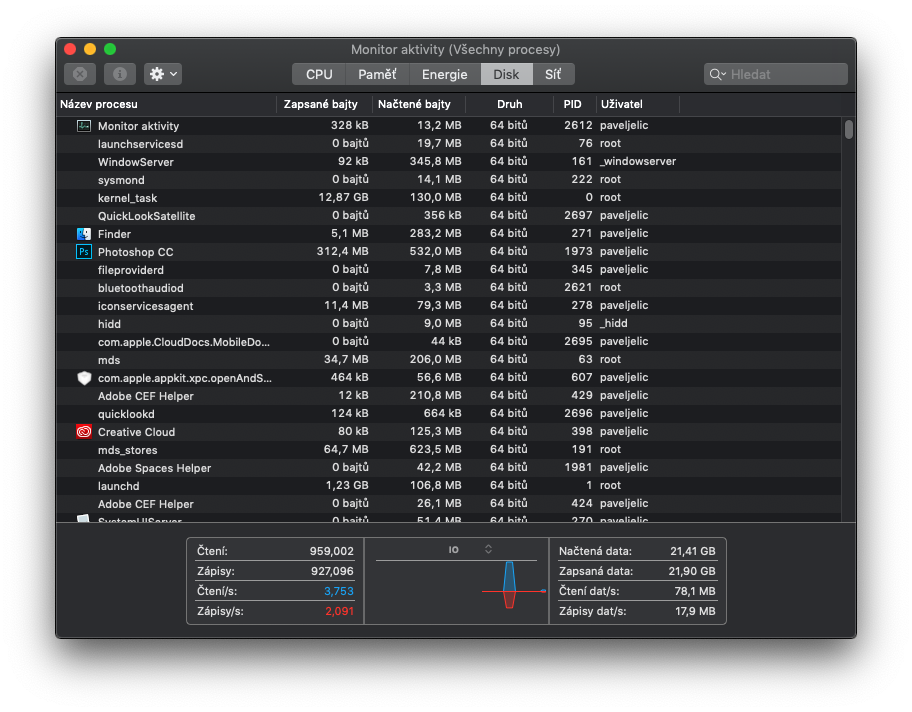Viewport: 912px width, 712px height.
Task: Click the shield icon beside com.apple.appkit.xpc
Action: tap(84, 378)
